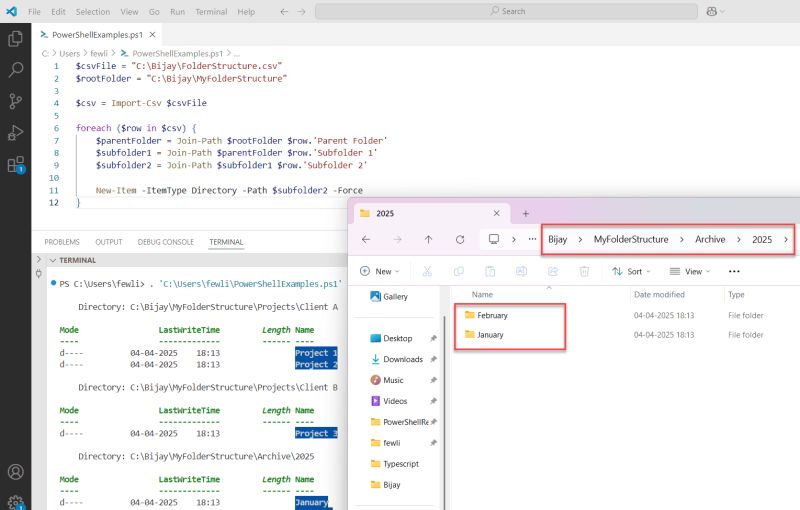Click Bijay in the address breadcrumb
Screen dimensions: 800x510
pos(557,239)
